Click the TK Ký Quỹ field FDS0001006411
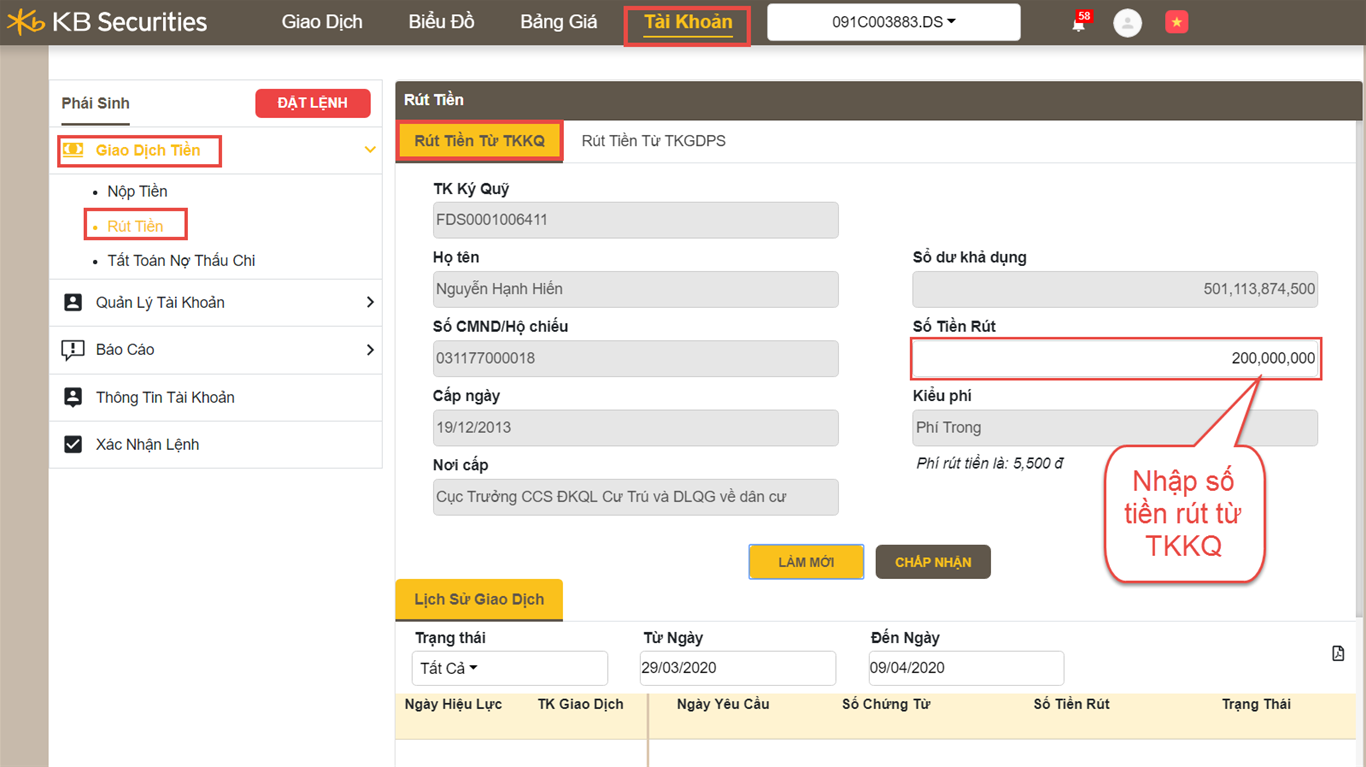The width and height of the screenshot is (1366, 767). click(636, 220)
